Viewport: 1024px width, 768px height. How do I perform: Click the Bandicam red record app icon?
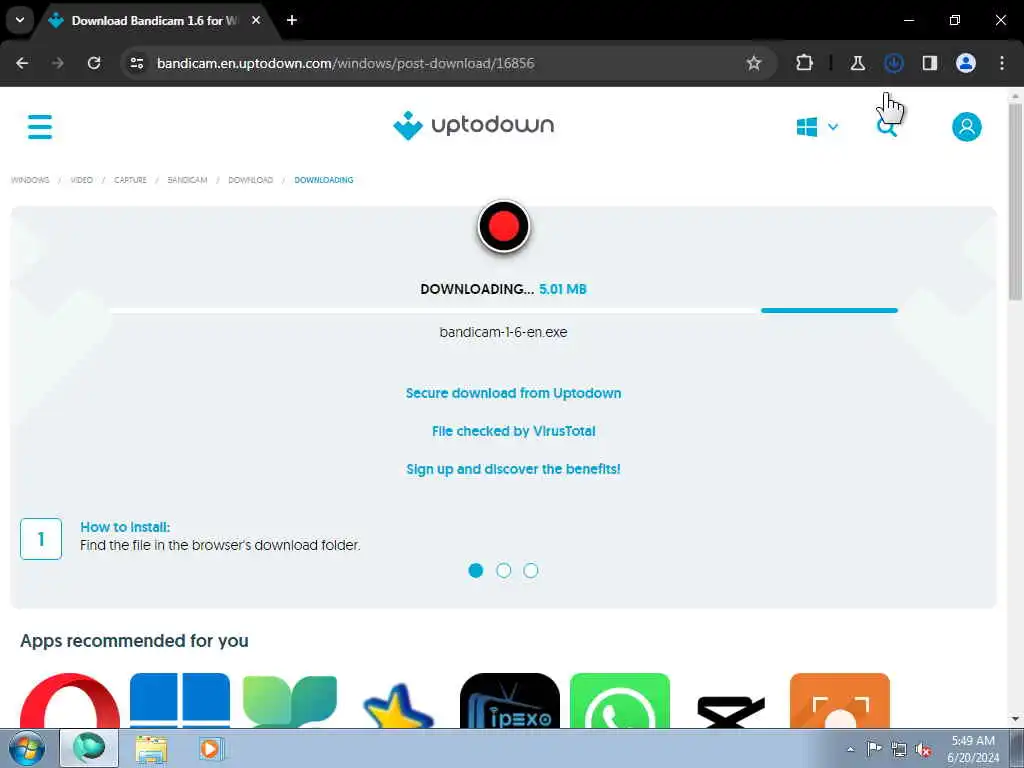pyautogui.click(x=504, y=227)
